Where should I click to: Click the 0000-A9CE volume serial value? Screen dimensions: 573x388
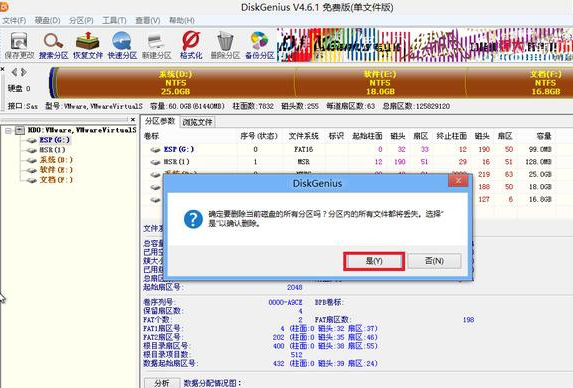(x=285, y=303)
